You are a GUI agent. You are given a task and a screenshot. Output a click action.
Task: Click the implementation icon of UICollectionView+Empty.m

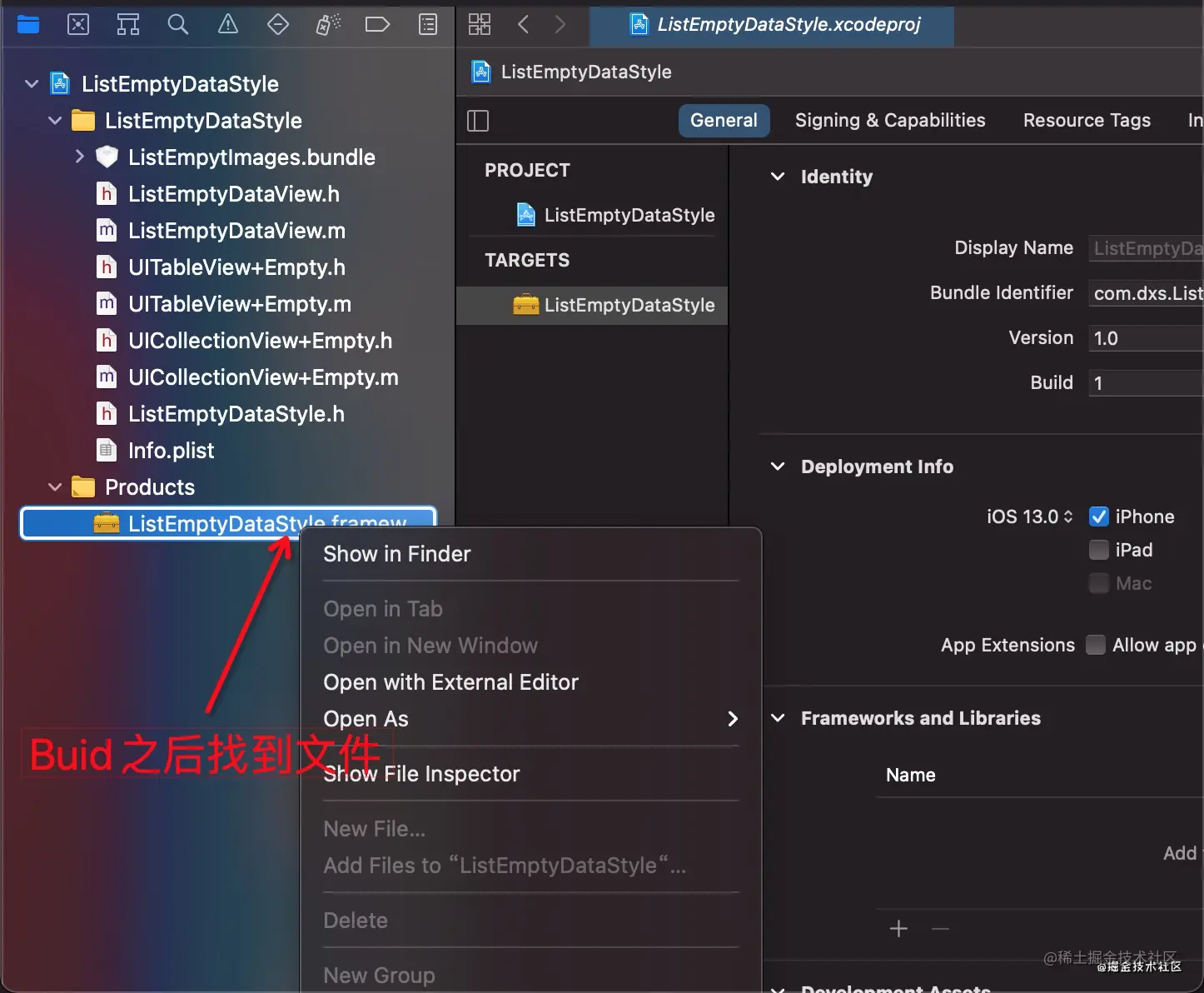[x=107, y=377]
